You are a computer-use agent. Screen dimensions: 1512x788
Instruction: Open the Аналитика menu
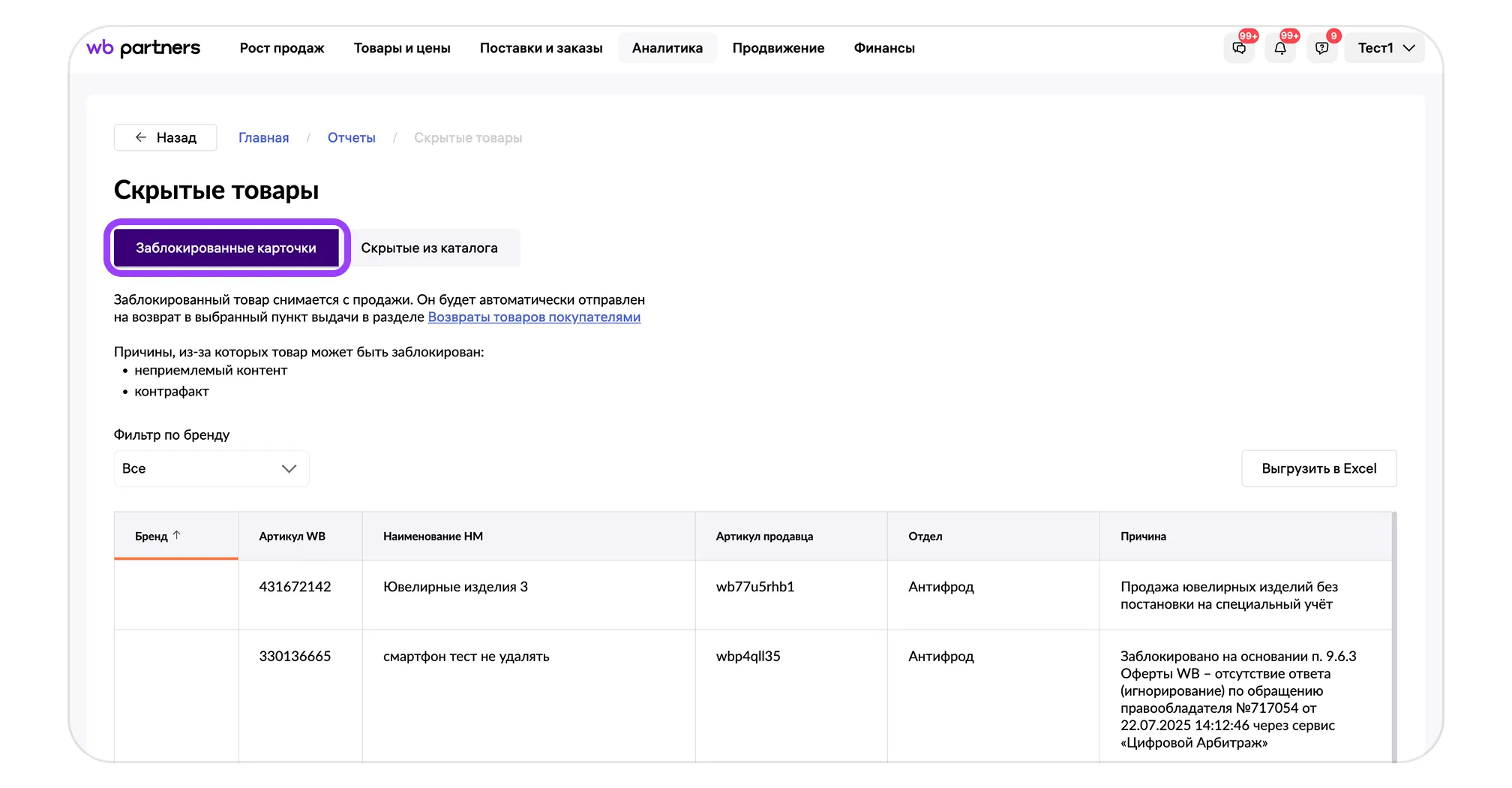point(667,48)
